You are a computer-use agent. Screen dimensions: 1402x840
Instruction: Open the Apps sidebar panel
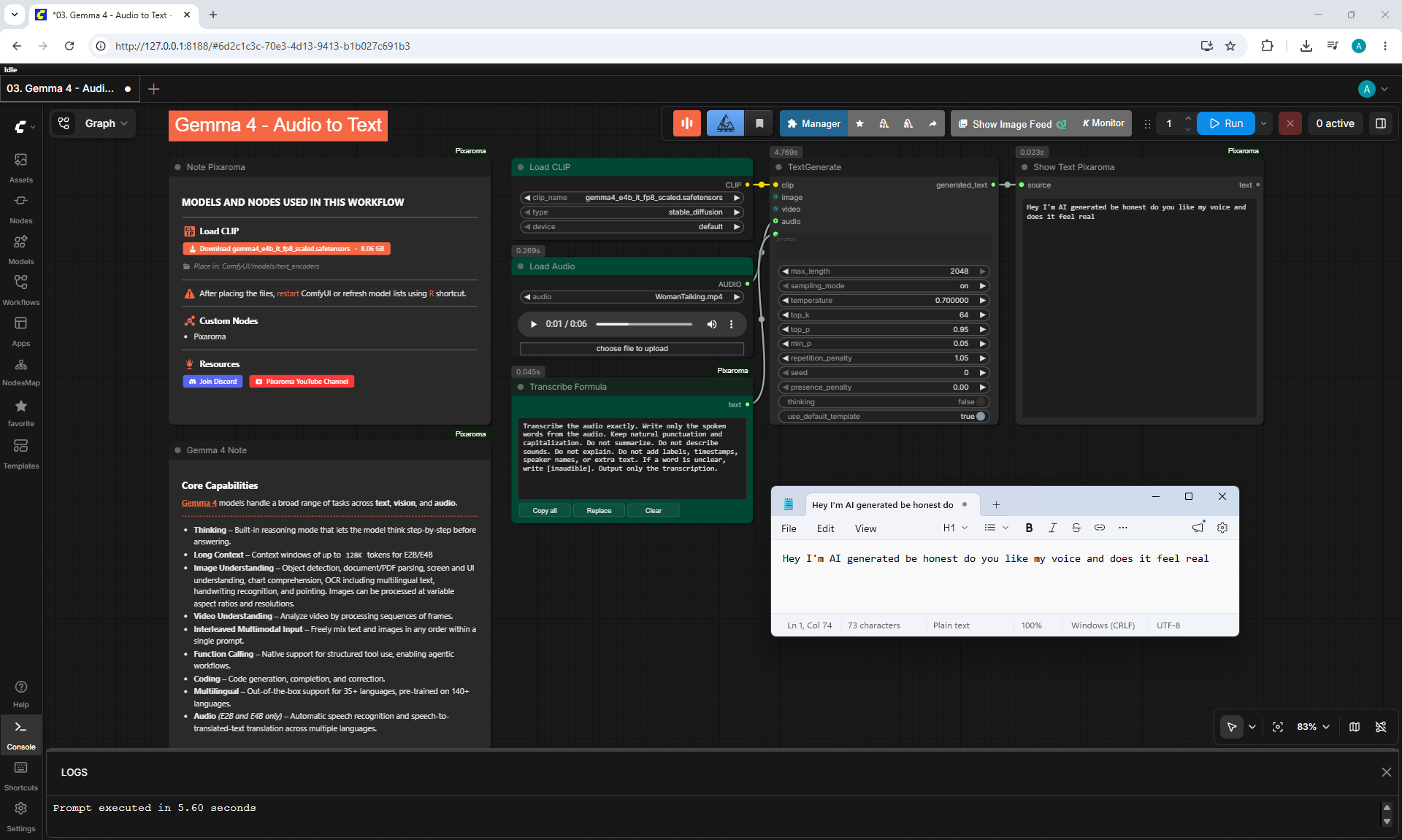tap(21, 331)
